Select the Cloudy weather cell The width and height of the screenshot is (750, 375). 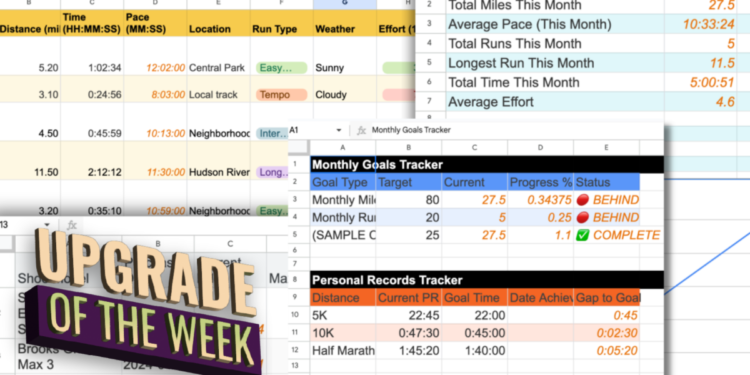pos(345,89)
